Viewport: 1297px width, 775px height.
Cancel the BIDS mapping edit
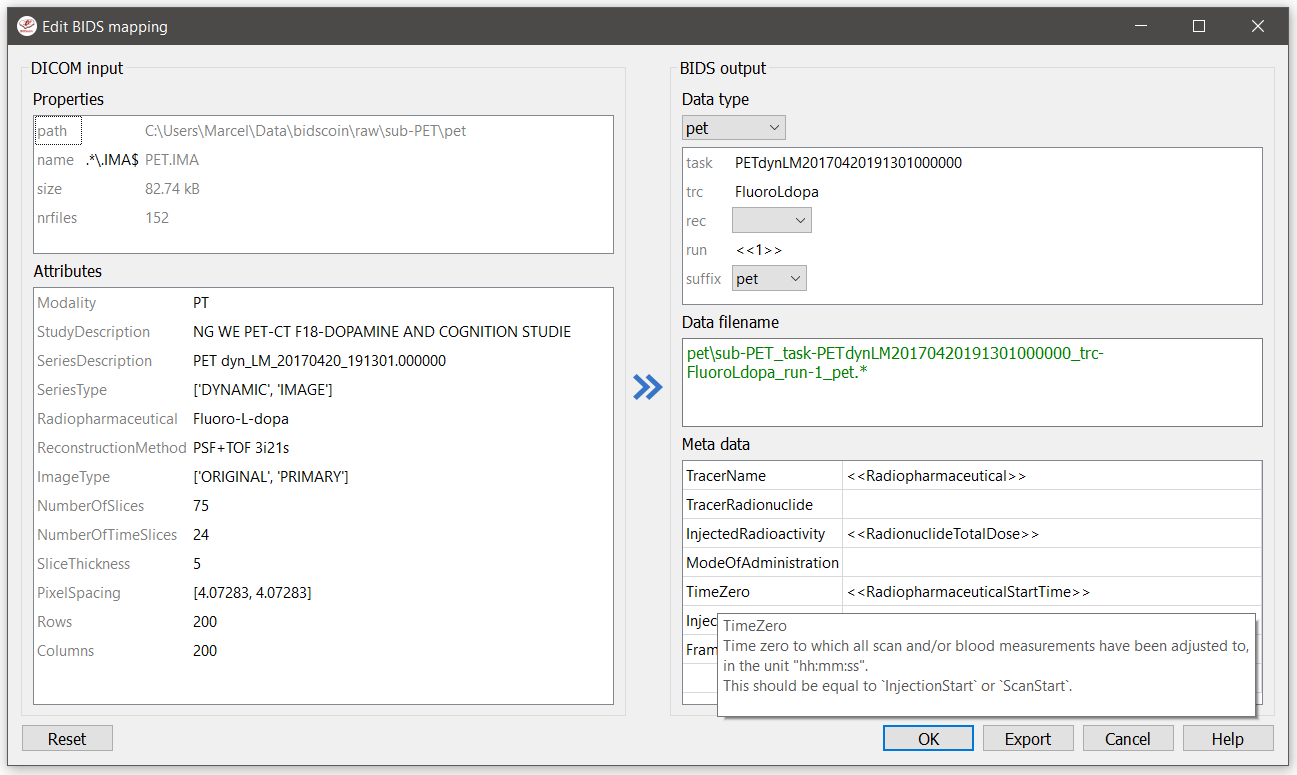1127,739
